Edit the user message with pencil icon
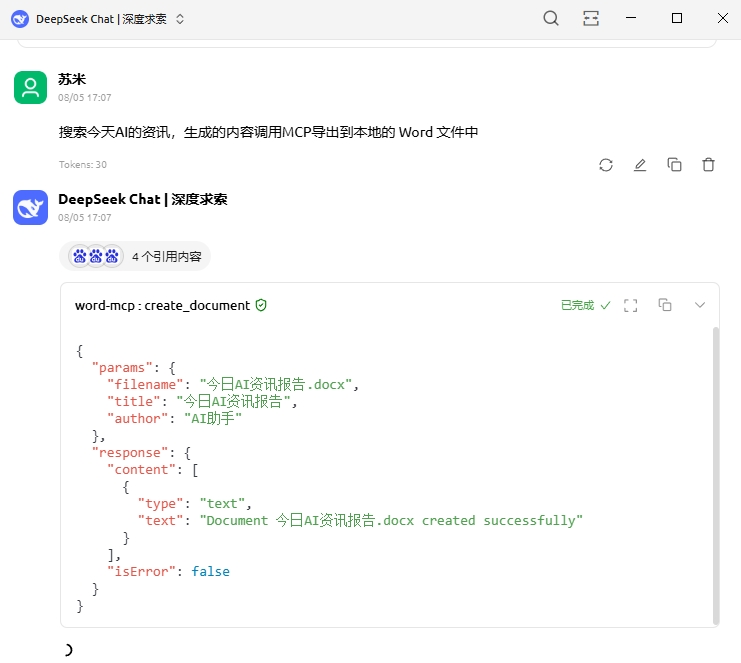The image size is (741, 663). pyautogui.click(x=640, y=165)
